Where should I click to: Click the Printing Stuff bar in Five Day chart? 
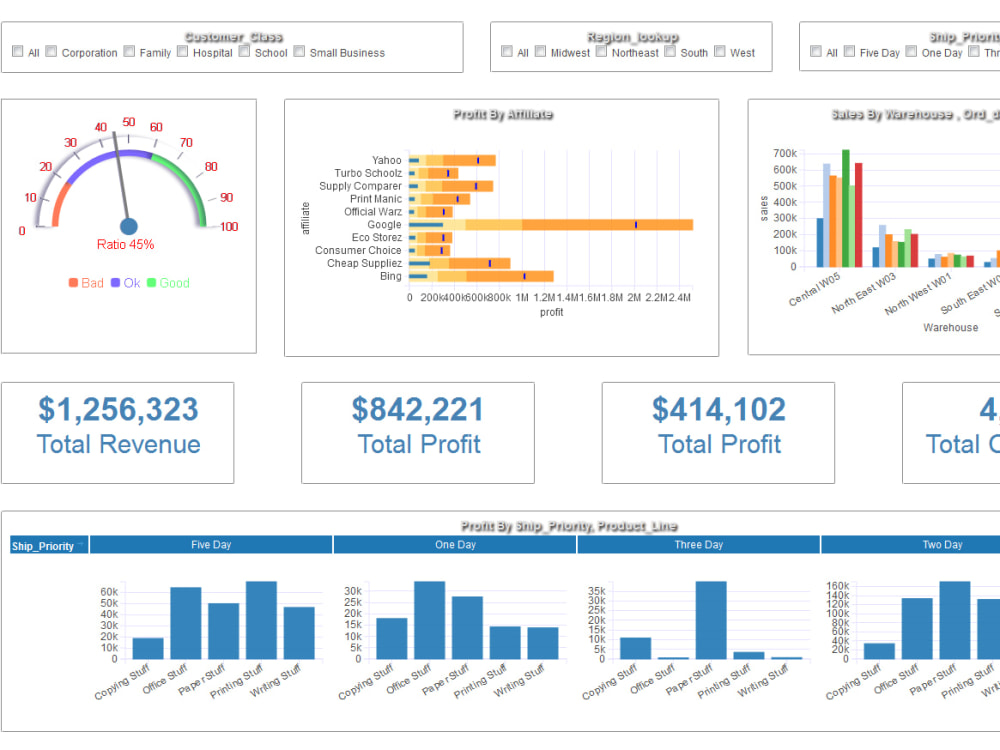tap(261, 620)
